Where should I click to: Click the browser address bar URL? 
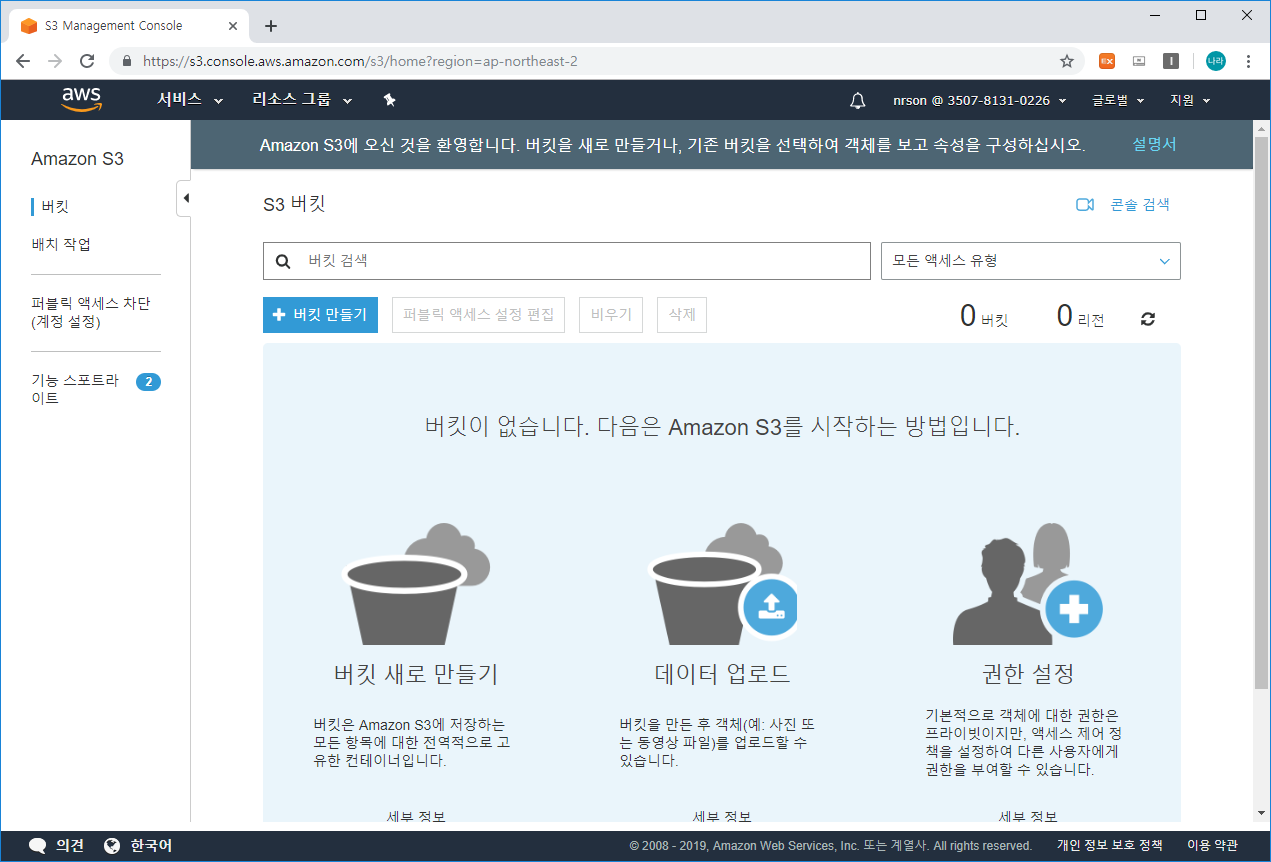[360, 61]
